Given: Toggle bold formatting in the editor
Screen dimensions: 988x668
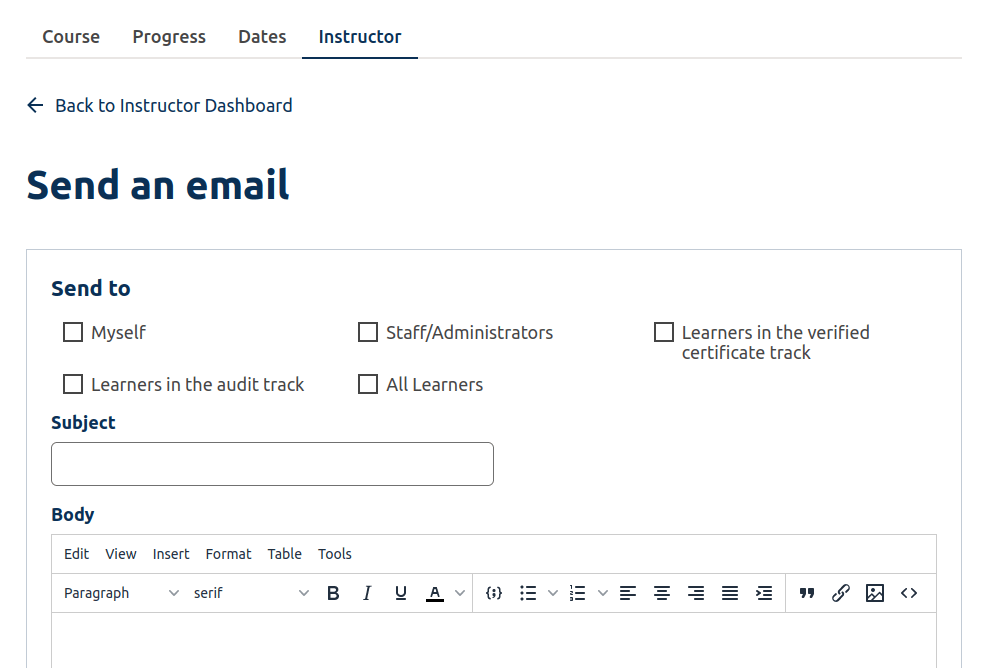Looking at the screenshot, I should (333, 593).
